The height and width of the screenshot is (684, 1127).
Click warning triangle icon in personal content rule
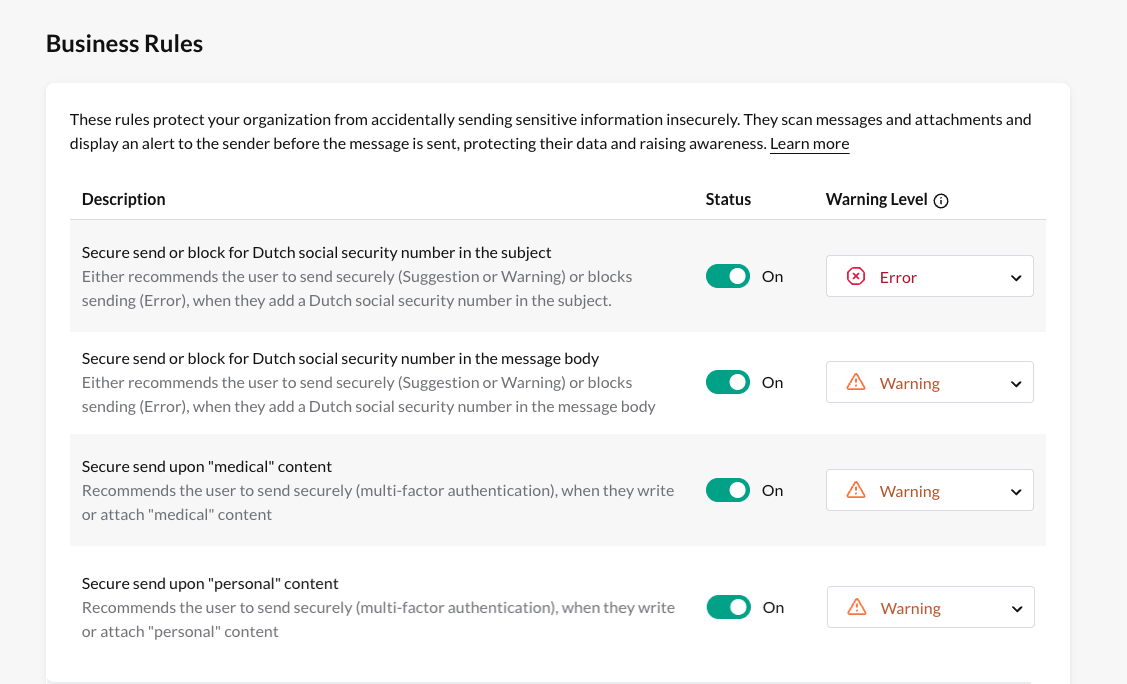(857, 608)
